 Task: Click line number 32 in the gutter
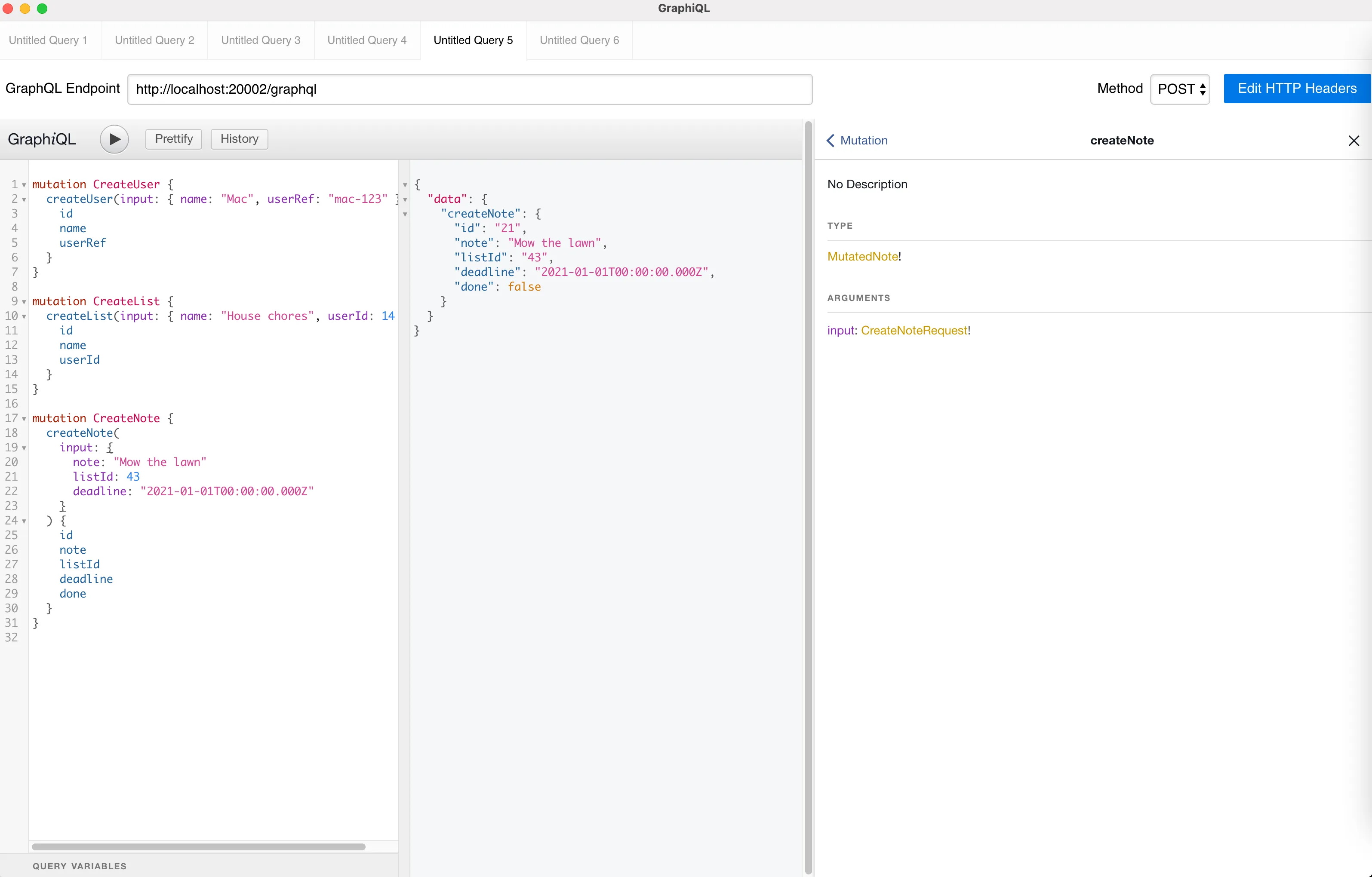[x=11, y=637]
